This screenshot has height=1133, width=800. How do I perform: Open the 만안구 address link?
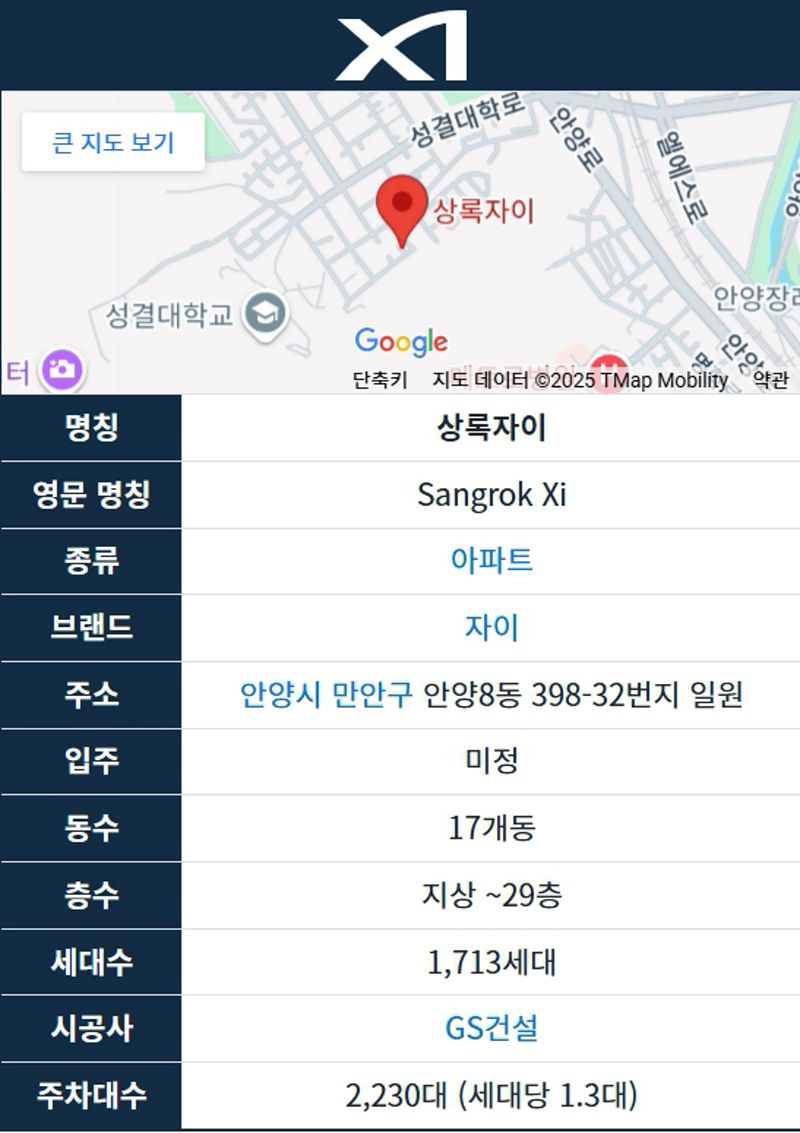pos(372,694)
